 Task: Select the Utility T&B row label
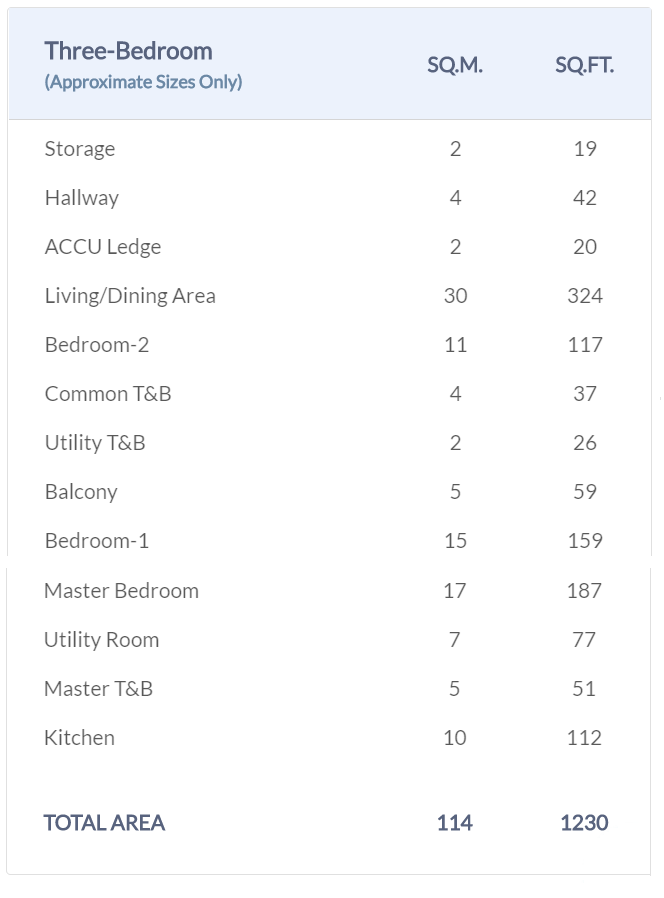pyautogui.click(x=95, y=443)
